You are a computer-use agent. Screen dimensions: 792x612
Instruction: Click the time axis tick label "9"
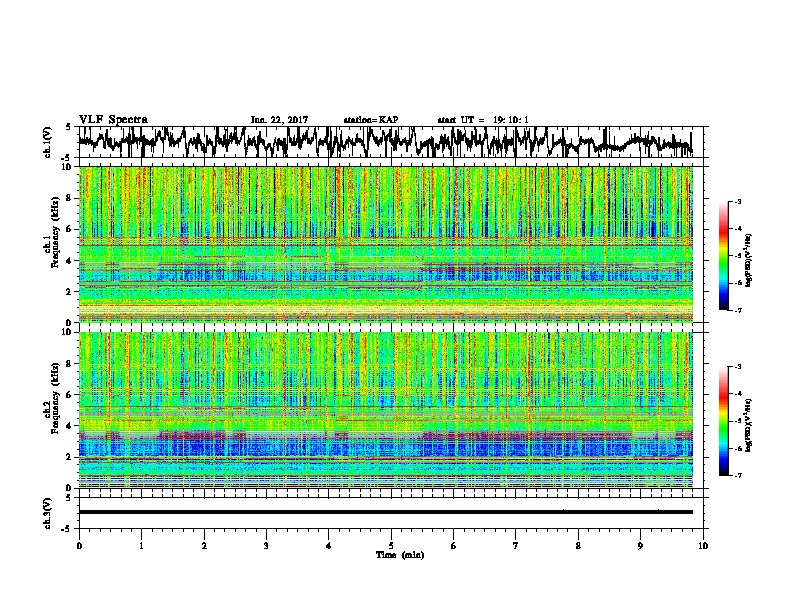tap(640, 546)
